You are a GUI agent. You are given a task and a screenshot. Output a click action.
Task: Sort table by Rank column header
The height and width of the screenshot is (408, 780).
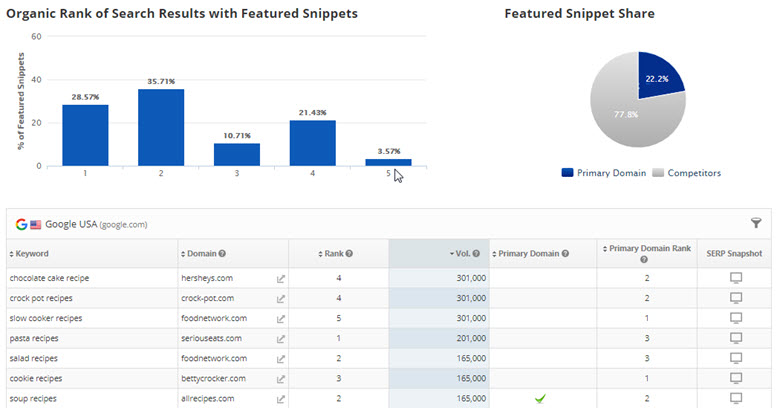pyautogui.click(x=334, y=254)
